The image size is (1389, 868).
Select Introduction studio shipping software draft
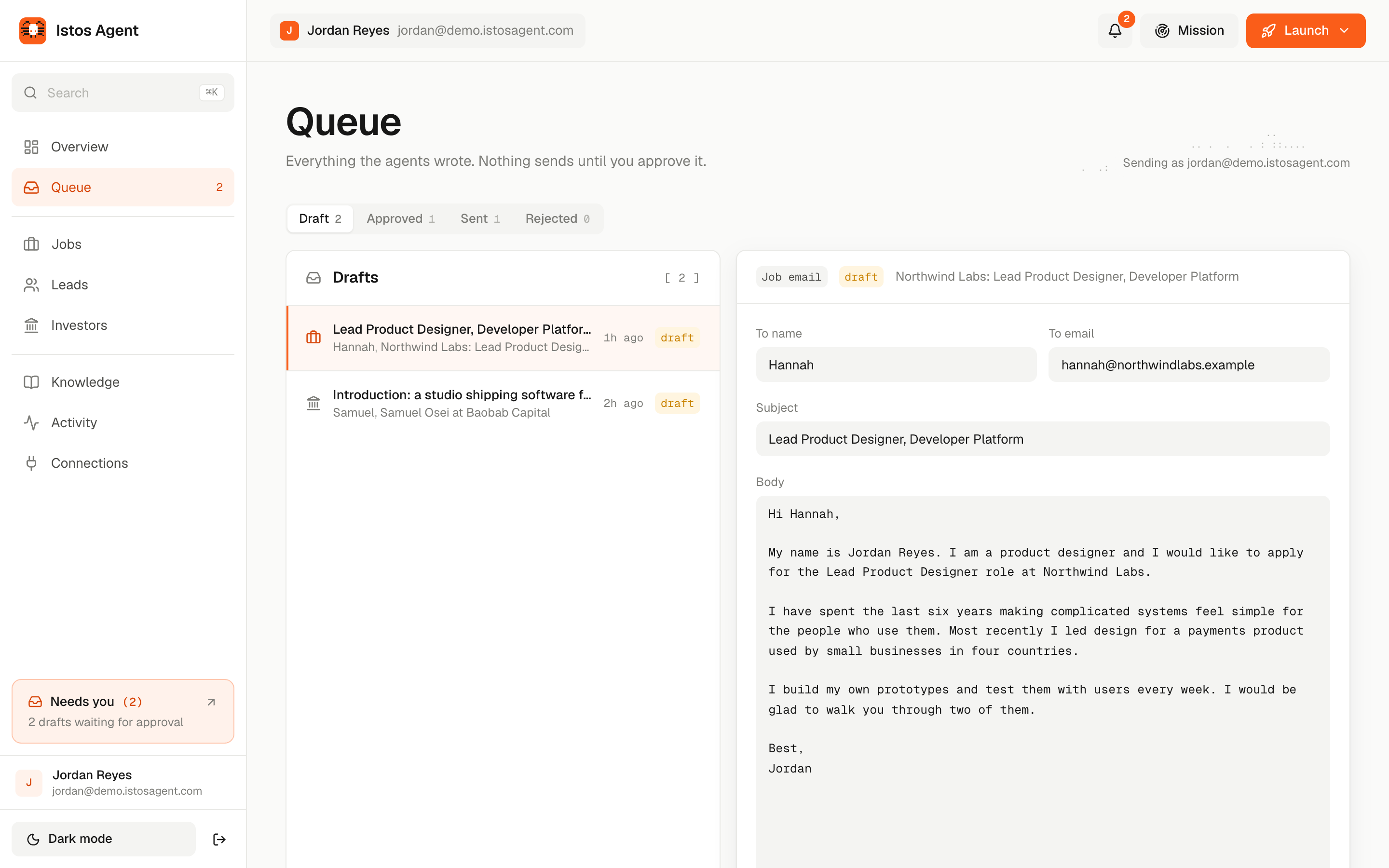[504, 404]
